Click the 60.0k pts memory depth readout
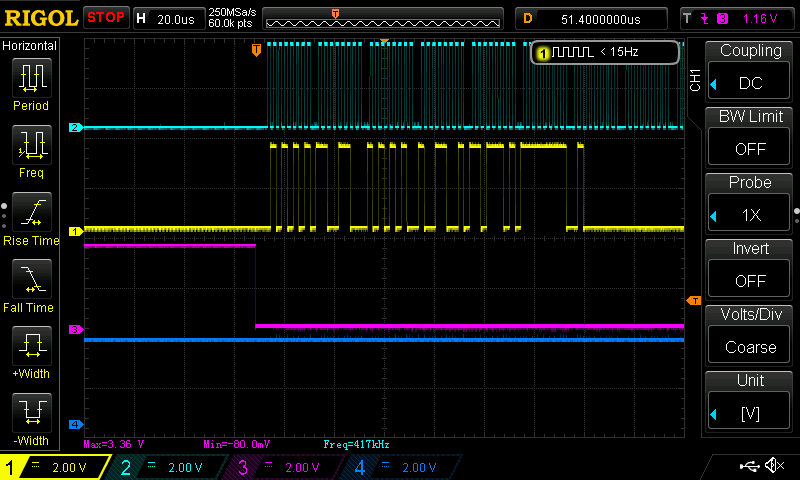The width and height of the screenshot is (800, 480). click(230, 23)
